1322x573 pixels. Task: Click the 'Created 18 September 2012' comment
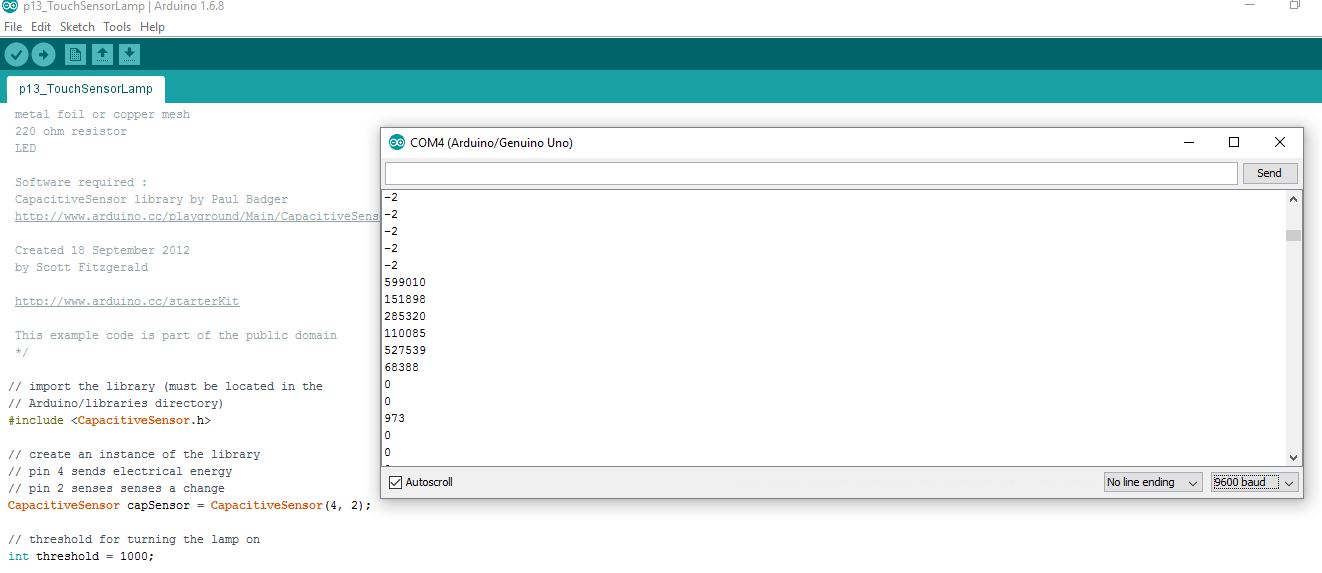102,250
